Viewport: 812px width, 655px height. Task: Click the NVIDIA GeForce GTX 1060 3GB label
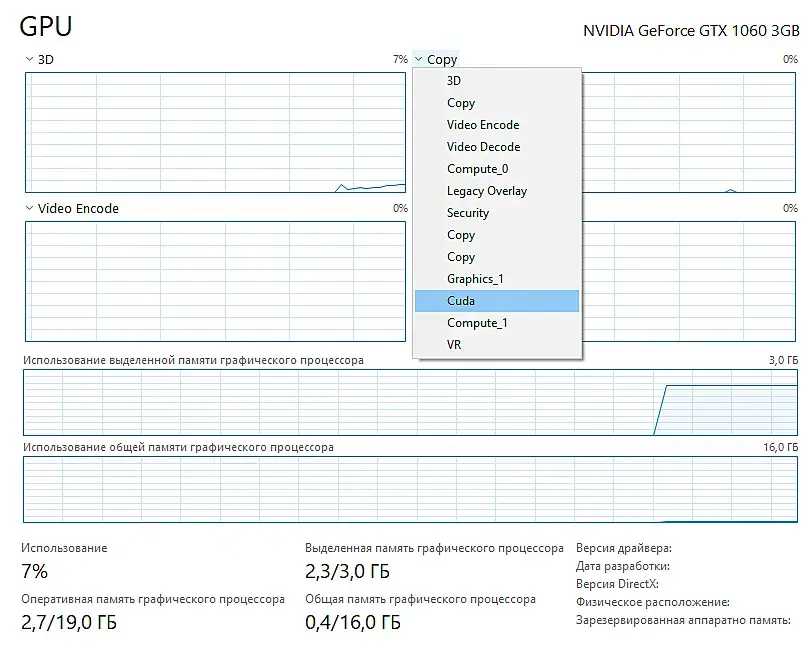[x=690, y=30]
